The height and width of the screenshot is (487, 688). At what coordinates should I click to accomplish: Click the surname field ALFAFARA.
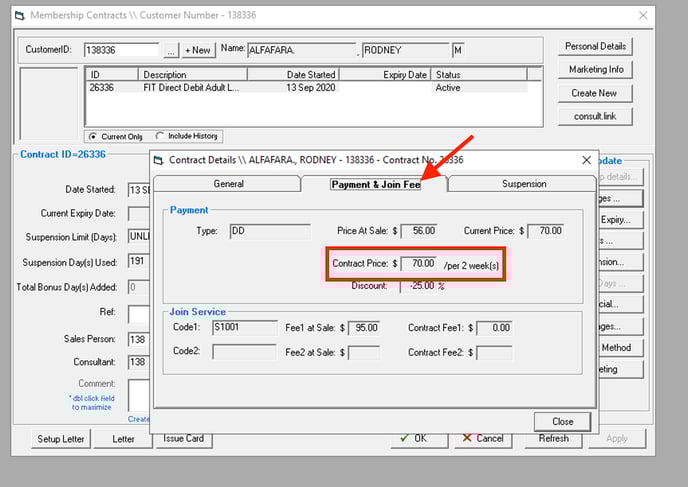pos(301,50)
